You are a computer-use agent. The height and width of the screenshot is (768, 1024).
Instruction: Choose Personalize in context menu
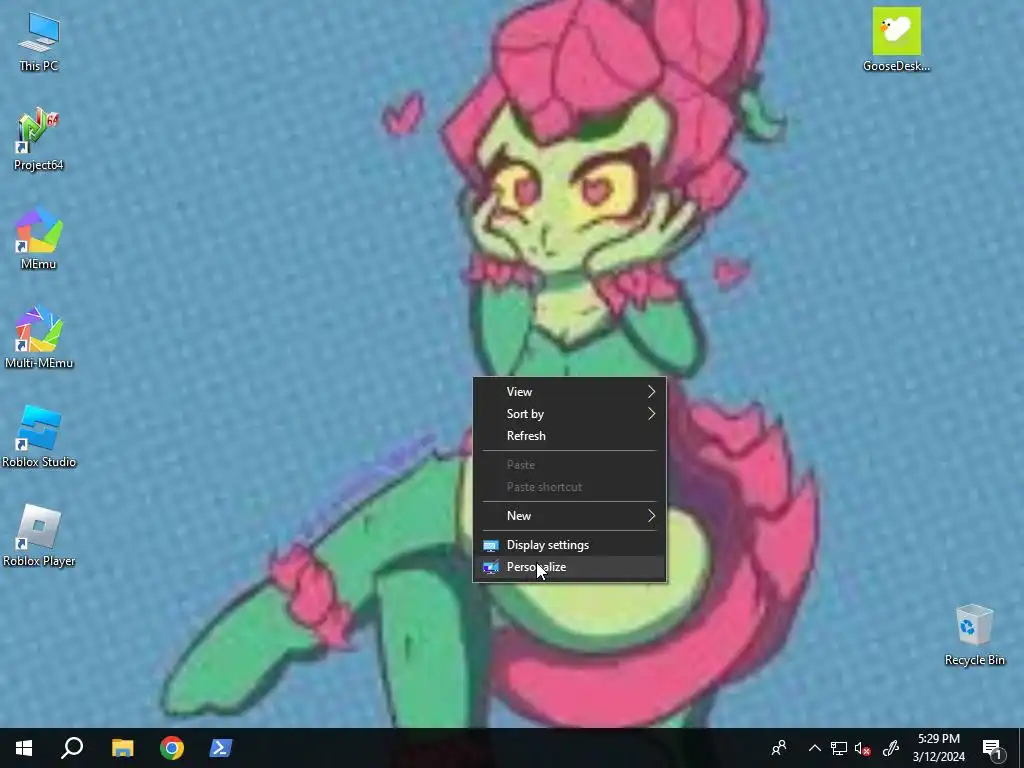(x=569, y=567)
